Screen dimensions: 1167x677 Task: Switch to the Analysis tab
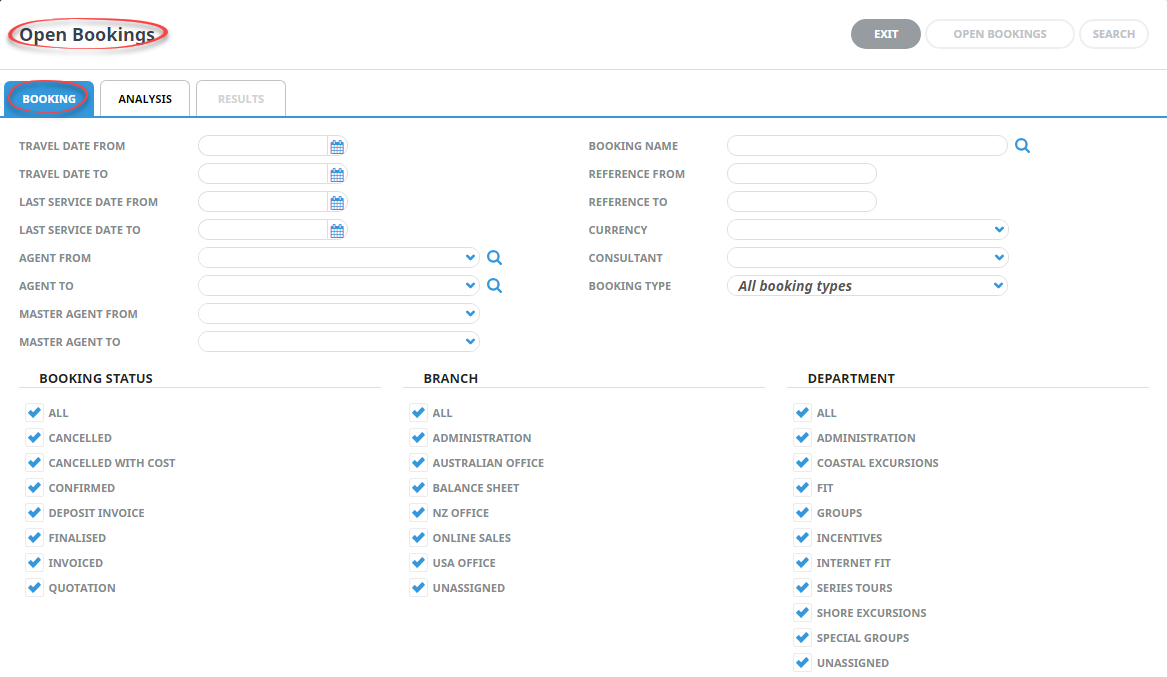(x=145, y=99)
